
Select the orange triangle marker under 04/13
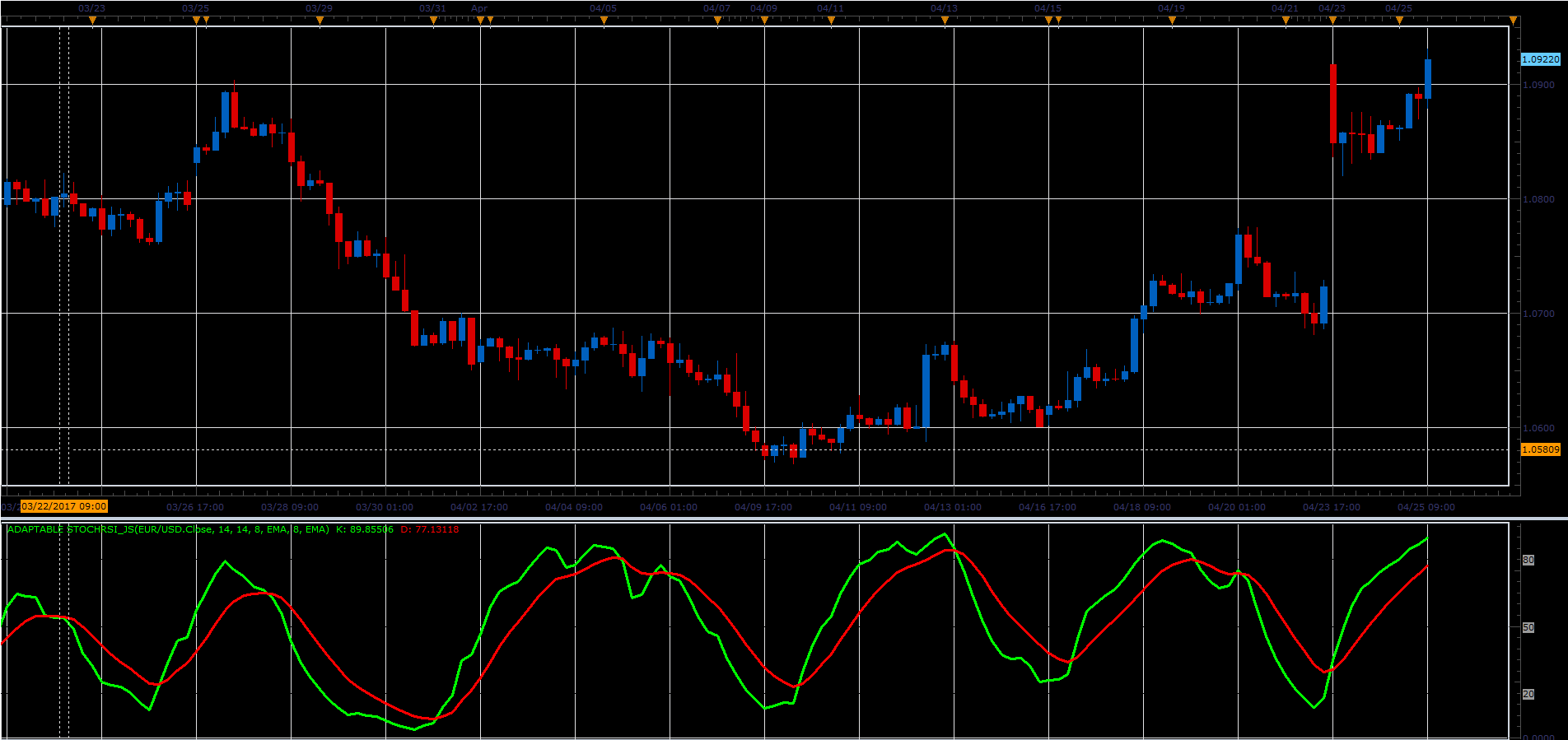(945, 20)
